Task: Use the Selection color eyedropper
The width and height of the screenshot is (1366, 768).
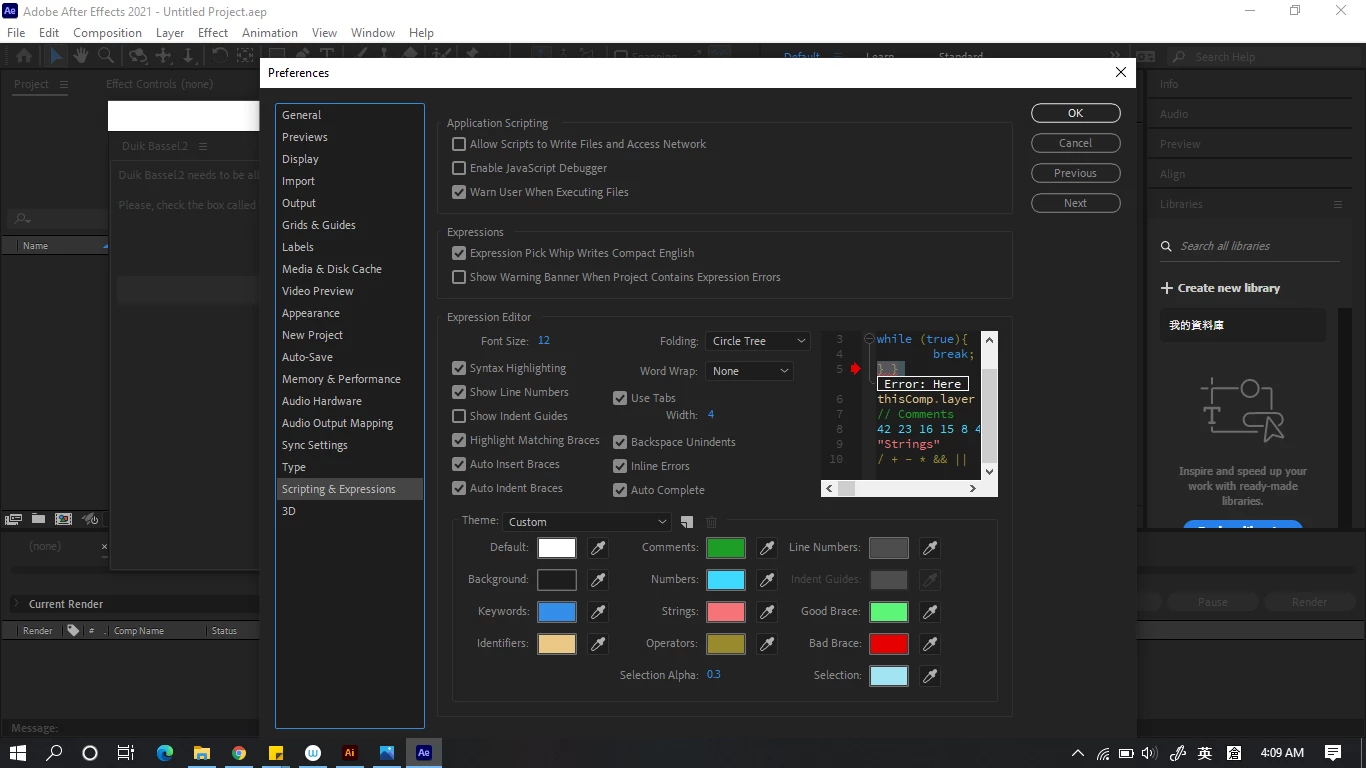Action: [930, 676]
